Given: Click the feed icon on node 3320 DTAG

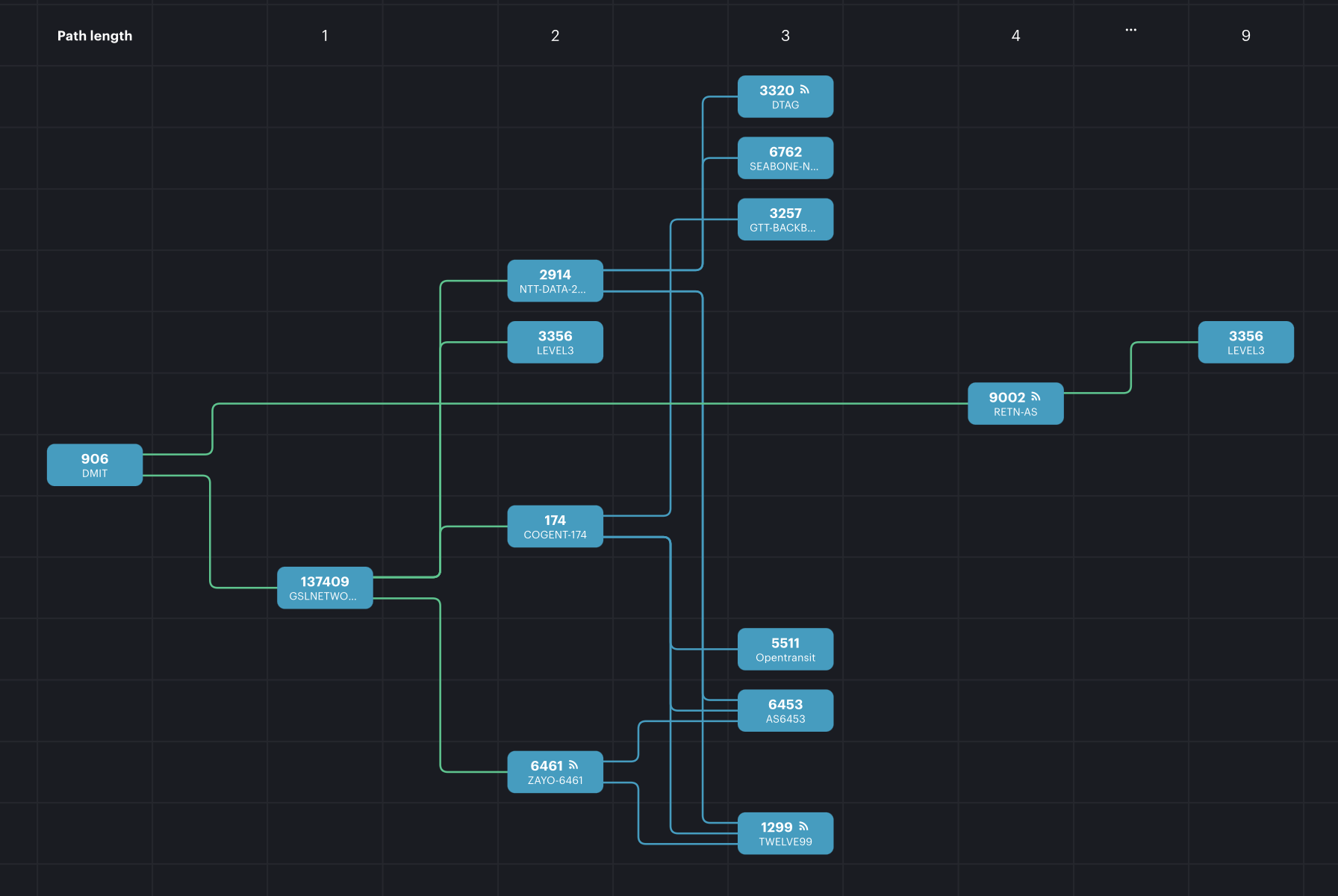Looking at the screenshot, I should coord(804,90).
